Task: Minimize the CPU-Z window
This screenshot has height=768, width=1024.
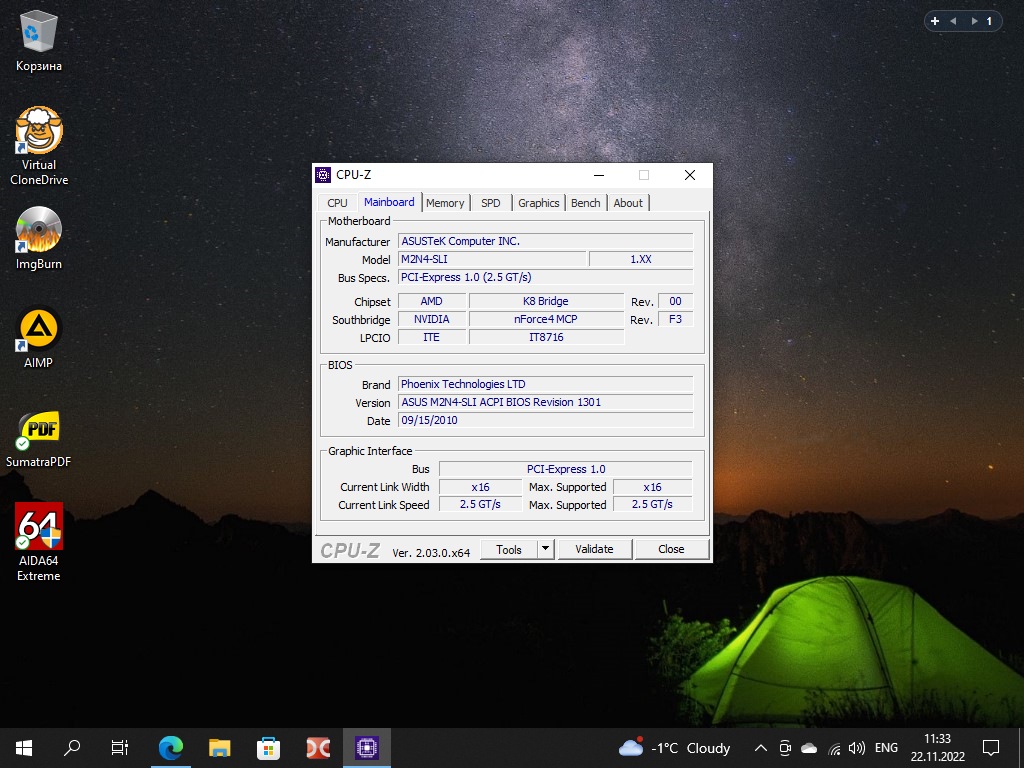Action: [x=599, y=175]
